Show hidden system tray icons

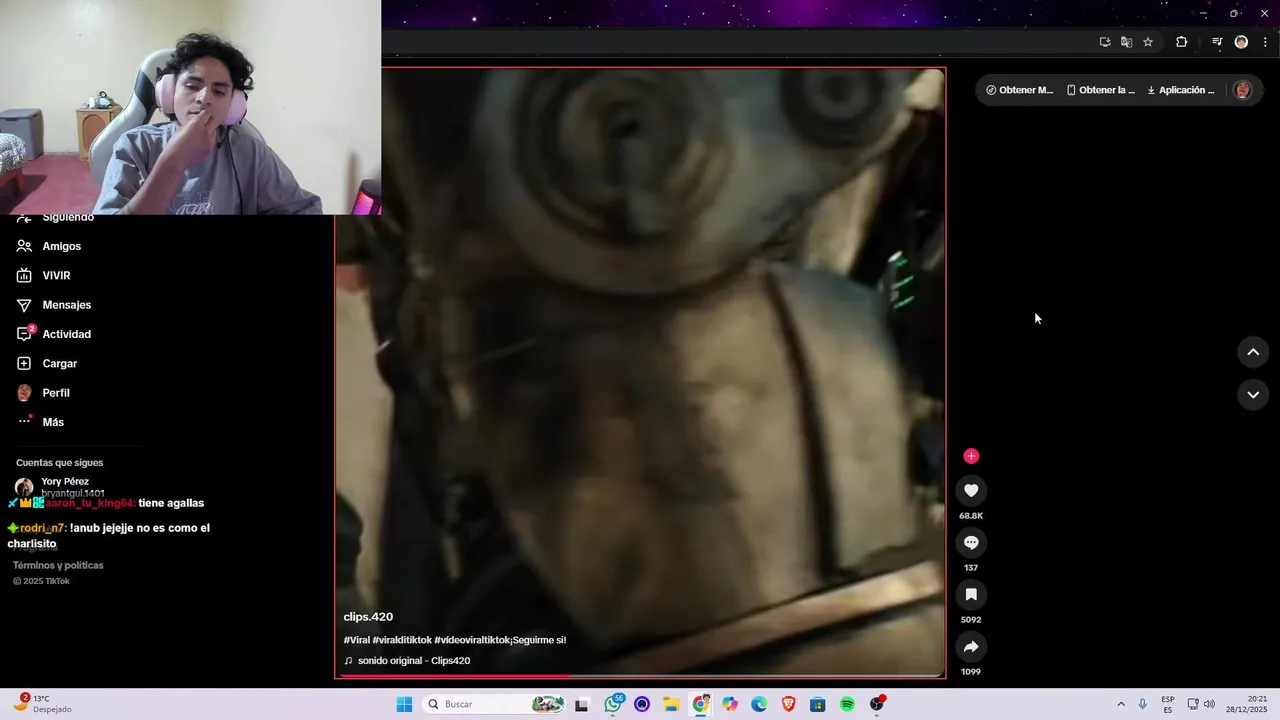[1121, 704]
